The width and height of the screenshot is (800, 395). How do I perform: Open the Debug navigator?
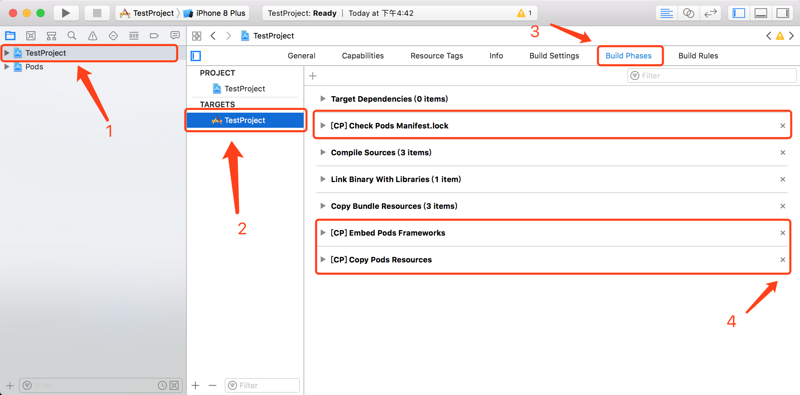[x=134, y=36]
